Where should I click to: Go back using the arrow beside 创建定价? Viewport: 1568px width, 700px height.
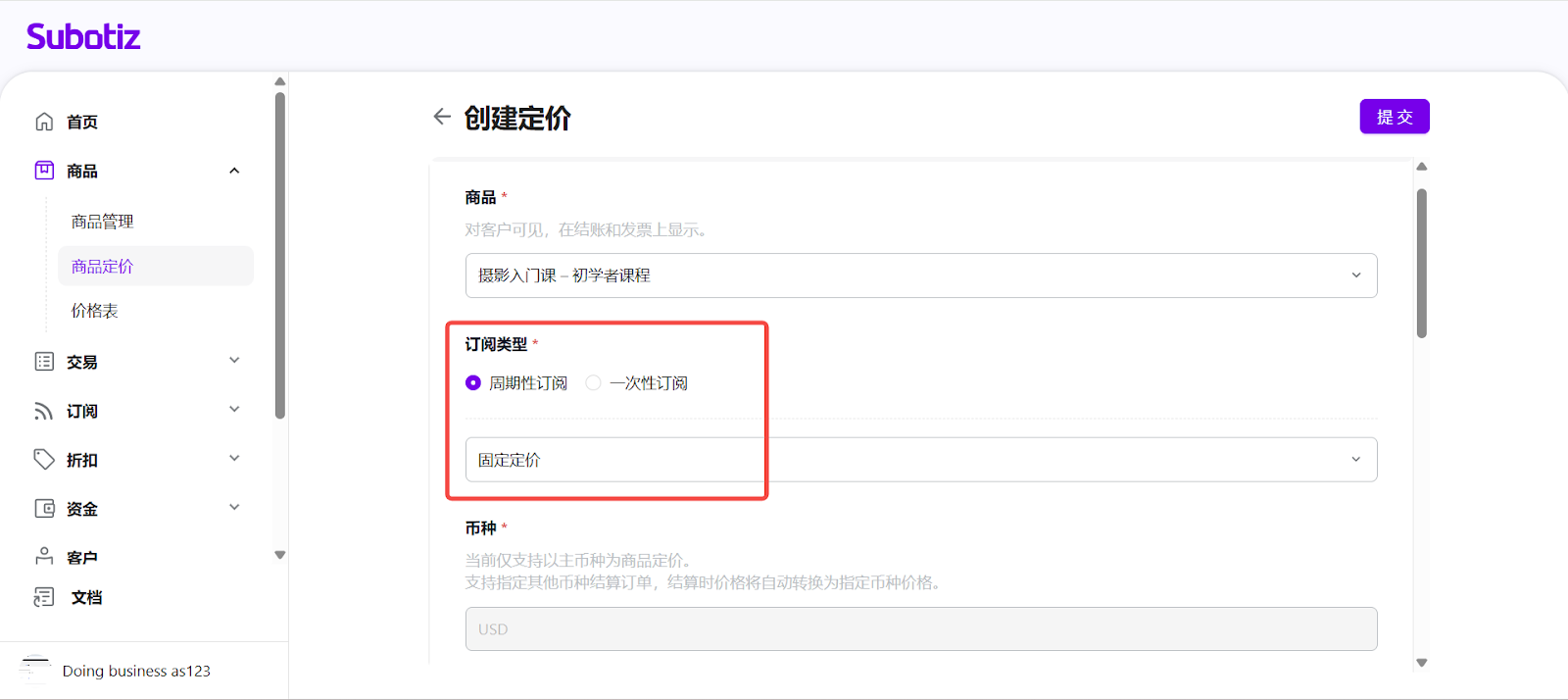click(x=442, y=117)
